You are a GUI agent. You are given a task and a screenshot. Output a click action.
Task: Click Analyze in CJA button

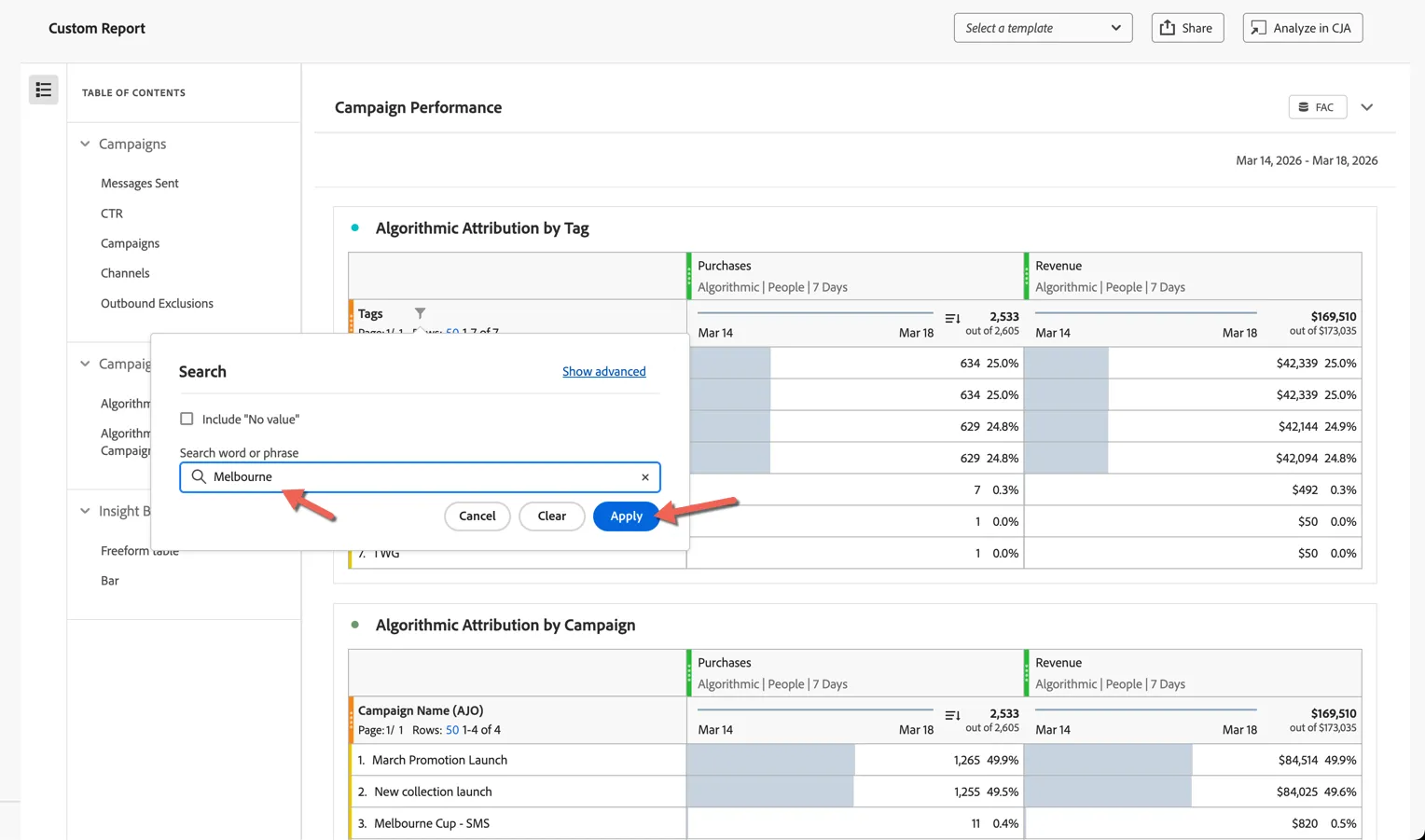coord(1303,28)
